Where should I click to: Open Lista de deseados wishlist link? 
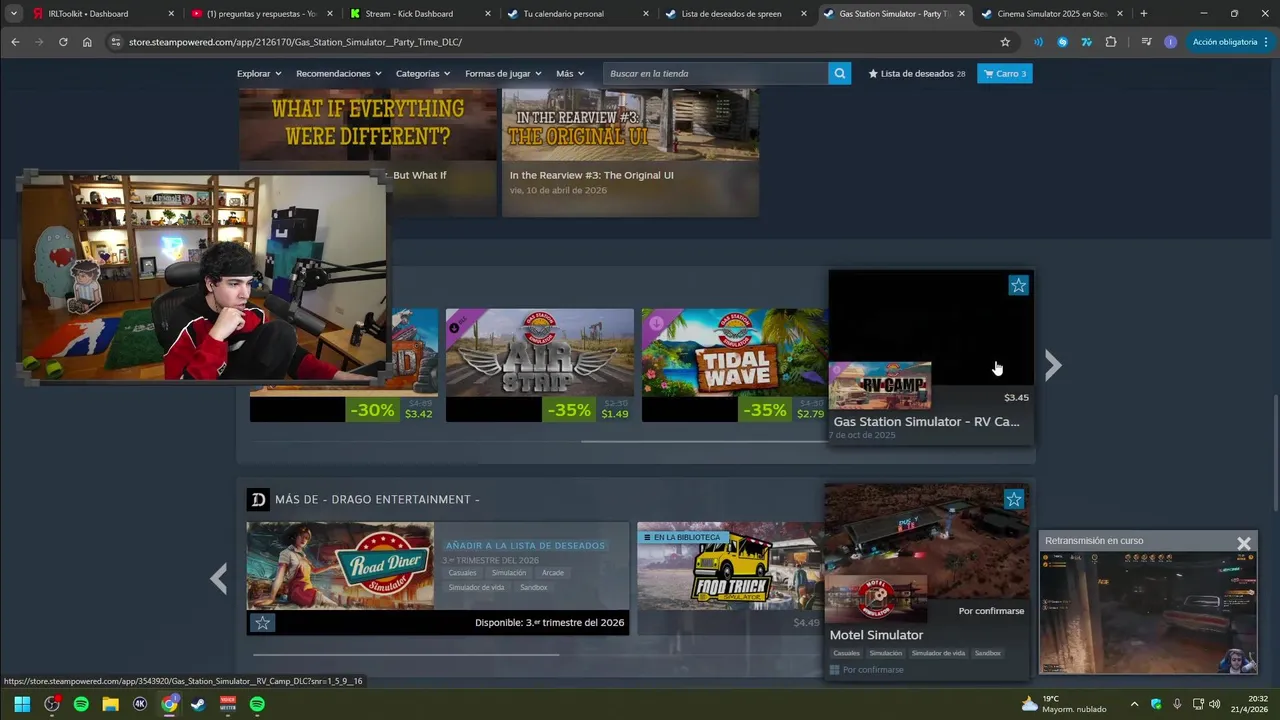917,73
